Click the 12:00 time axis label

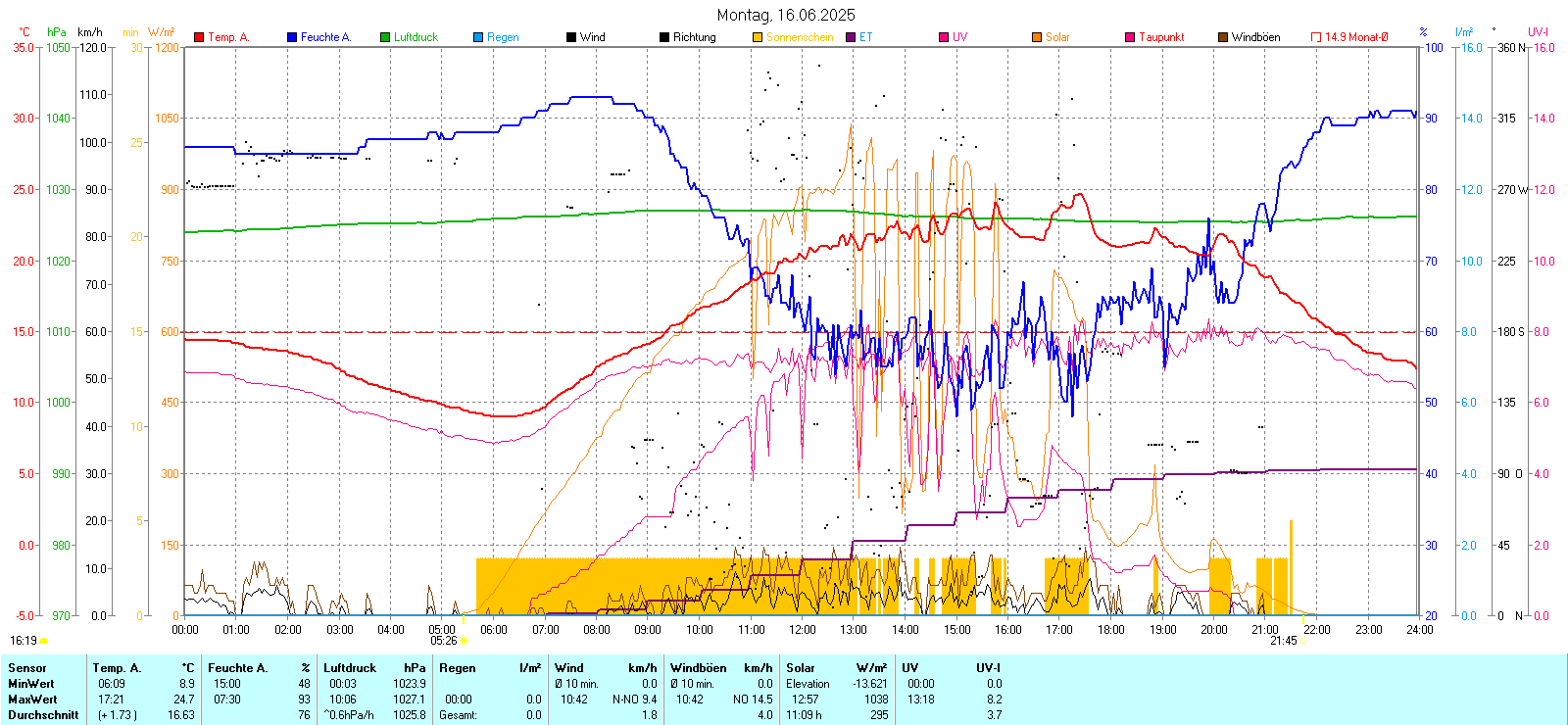click(802, 630)
